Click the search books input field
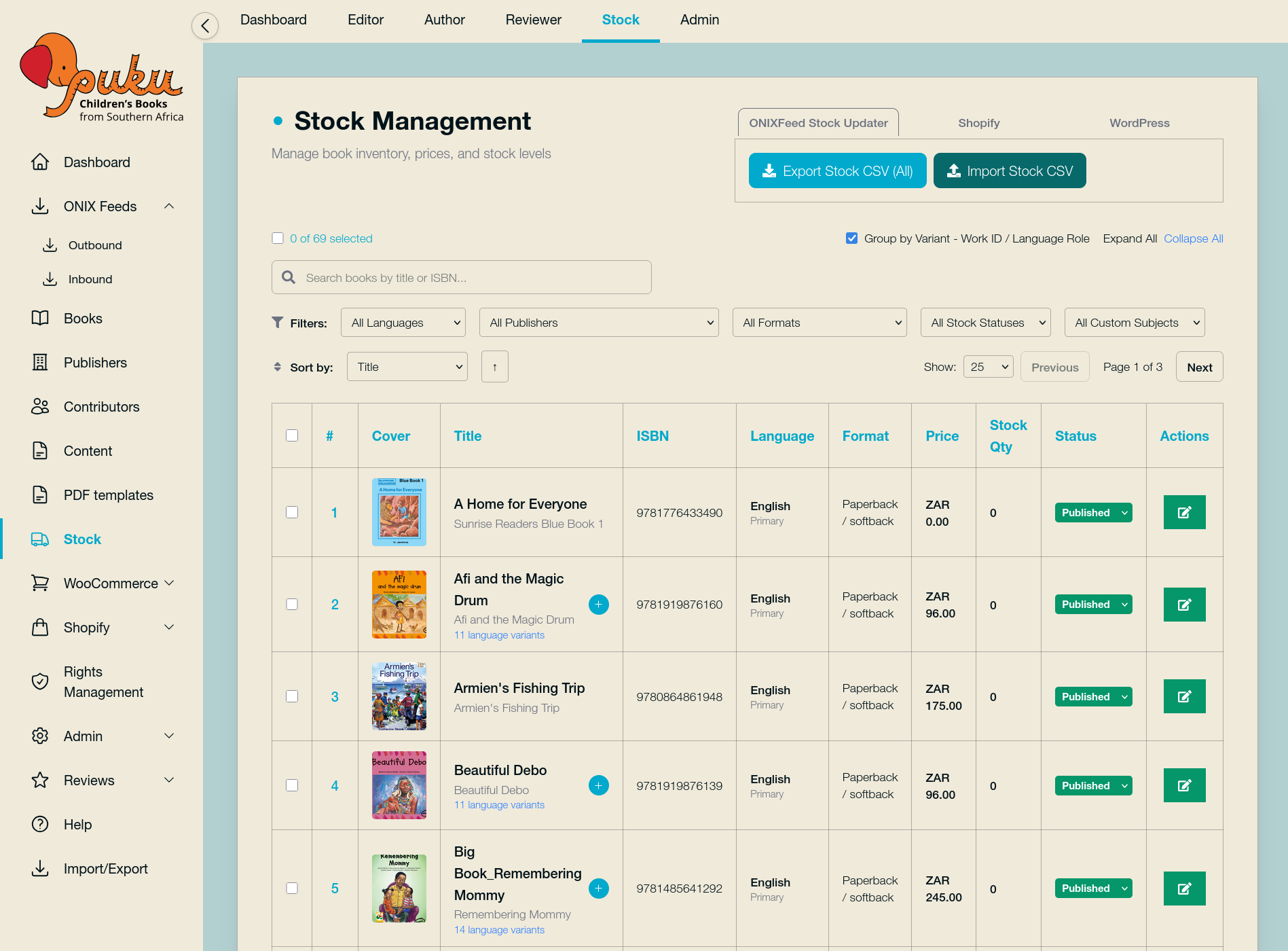This screenshot has width=1288, height=951. 462,278
